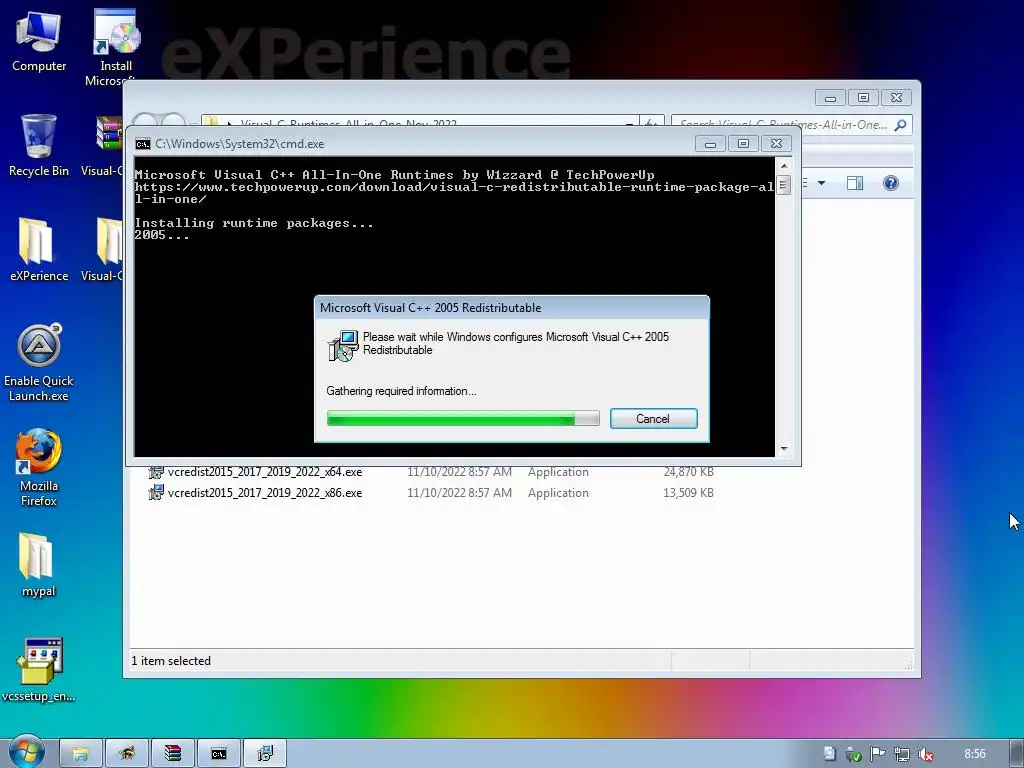Viewport: 1024px width, 768px height.
Task: Open the Computer desktop icon
Action: (x=39, y=41)
